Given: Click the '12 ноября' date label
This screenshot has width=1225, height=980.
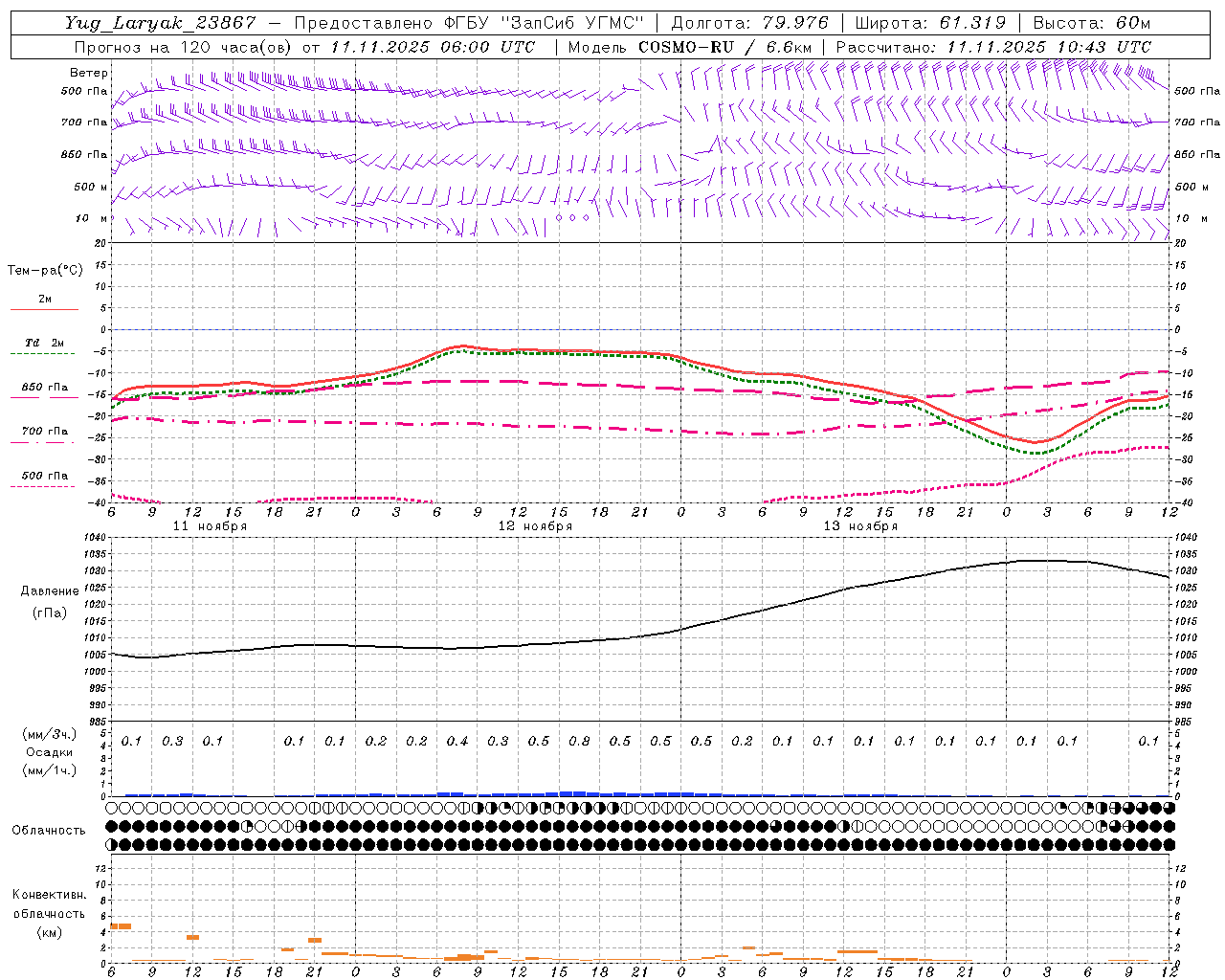Looking at the screenshot, I should click(535, 526).
